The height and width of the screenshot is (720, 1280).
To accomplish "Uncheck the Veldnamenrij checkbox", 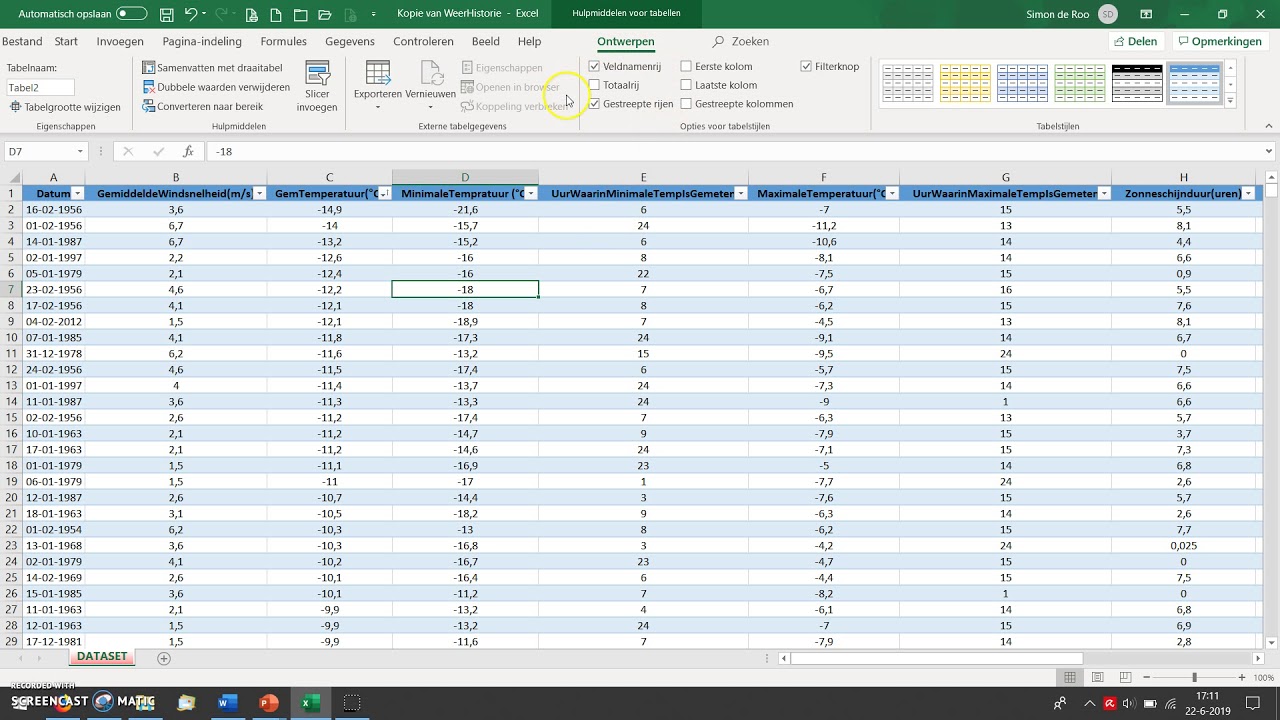I will pyautogui.click(x=595, y=67).
